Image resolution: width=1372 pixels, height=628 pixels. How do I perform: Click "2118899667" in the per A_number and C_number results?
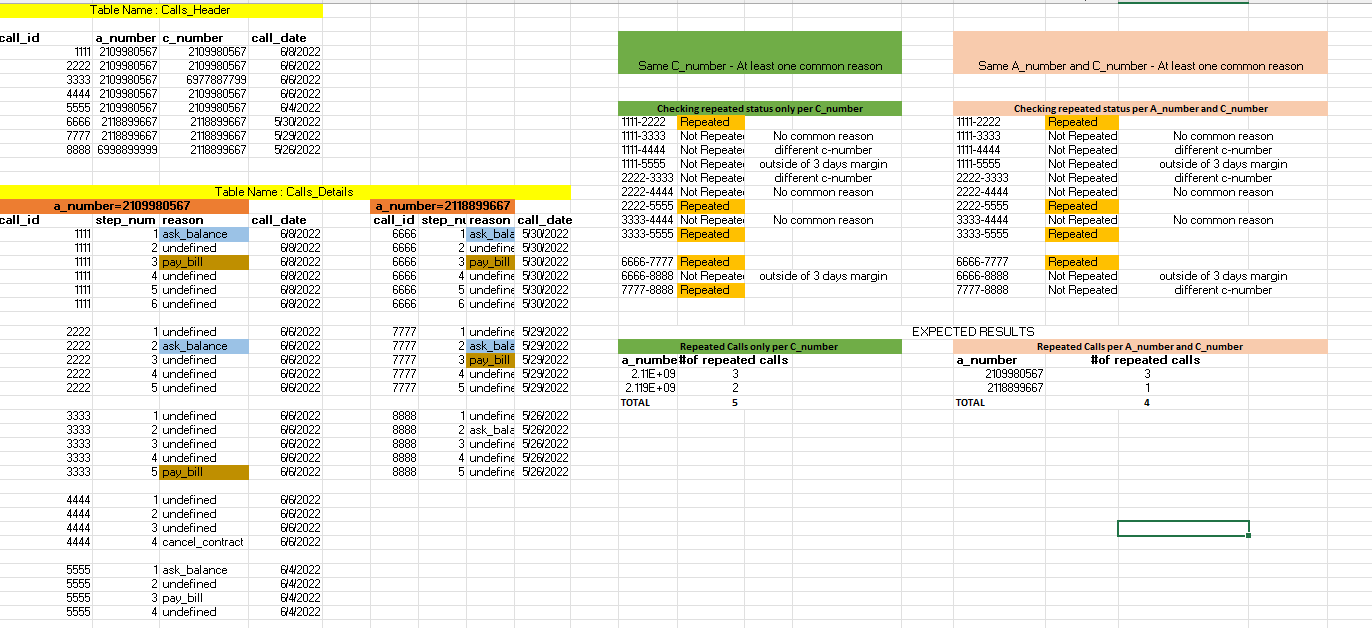(1015, 388)
